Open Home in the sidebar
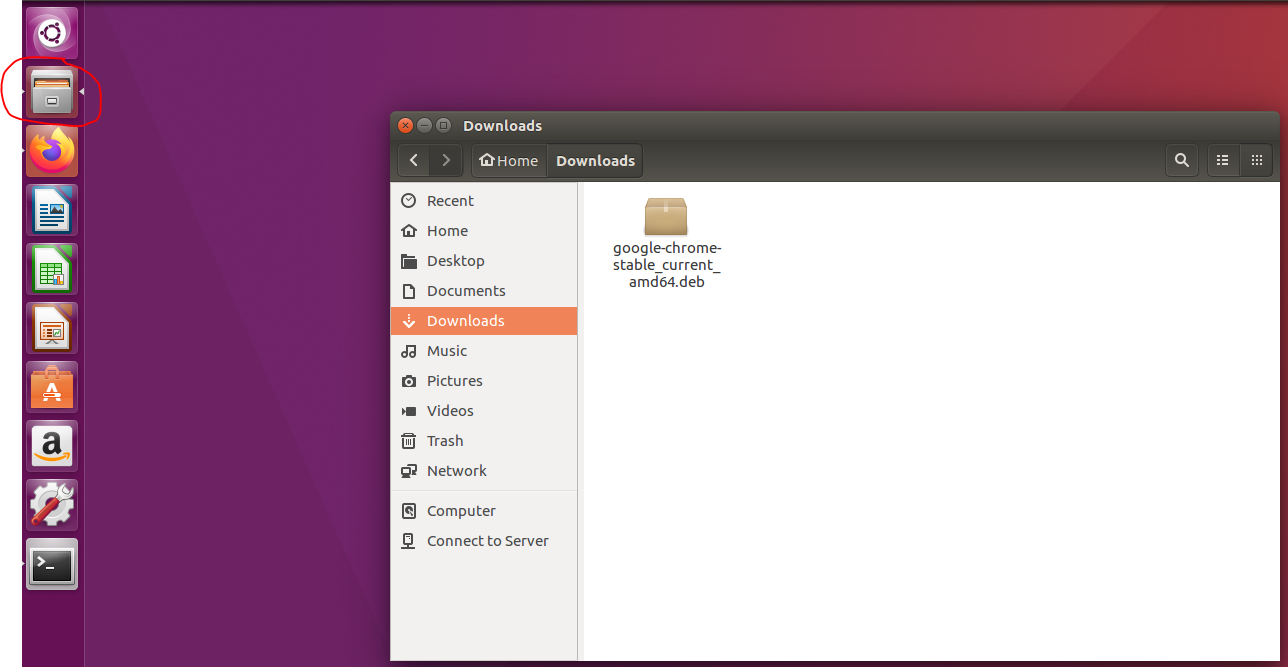Image resolution: width=1288 pixels, height=667 pixels. [484, 231]
